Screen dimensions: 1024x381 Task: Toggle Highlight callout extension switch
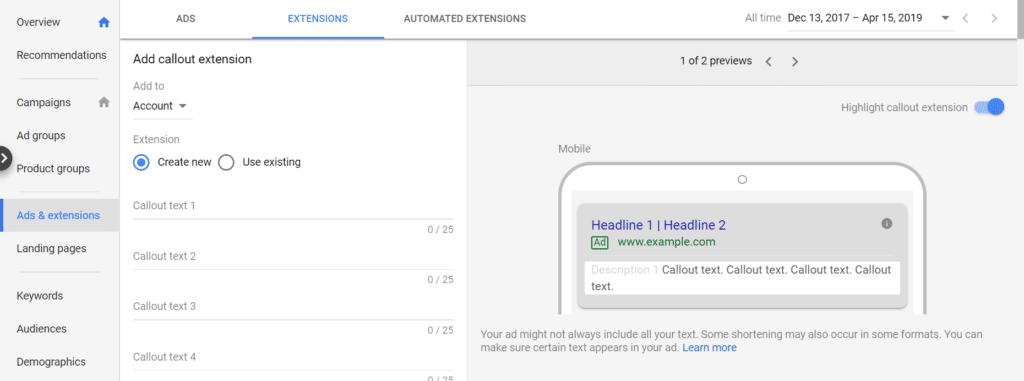(989, 107)
